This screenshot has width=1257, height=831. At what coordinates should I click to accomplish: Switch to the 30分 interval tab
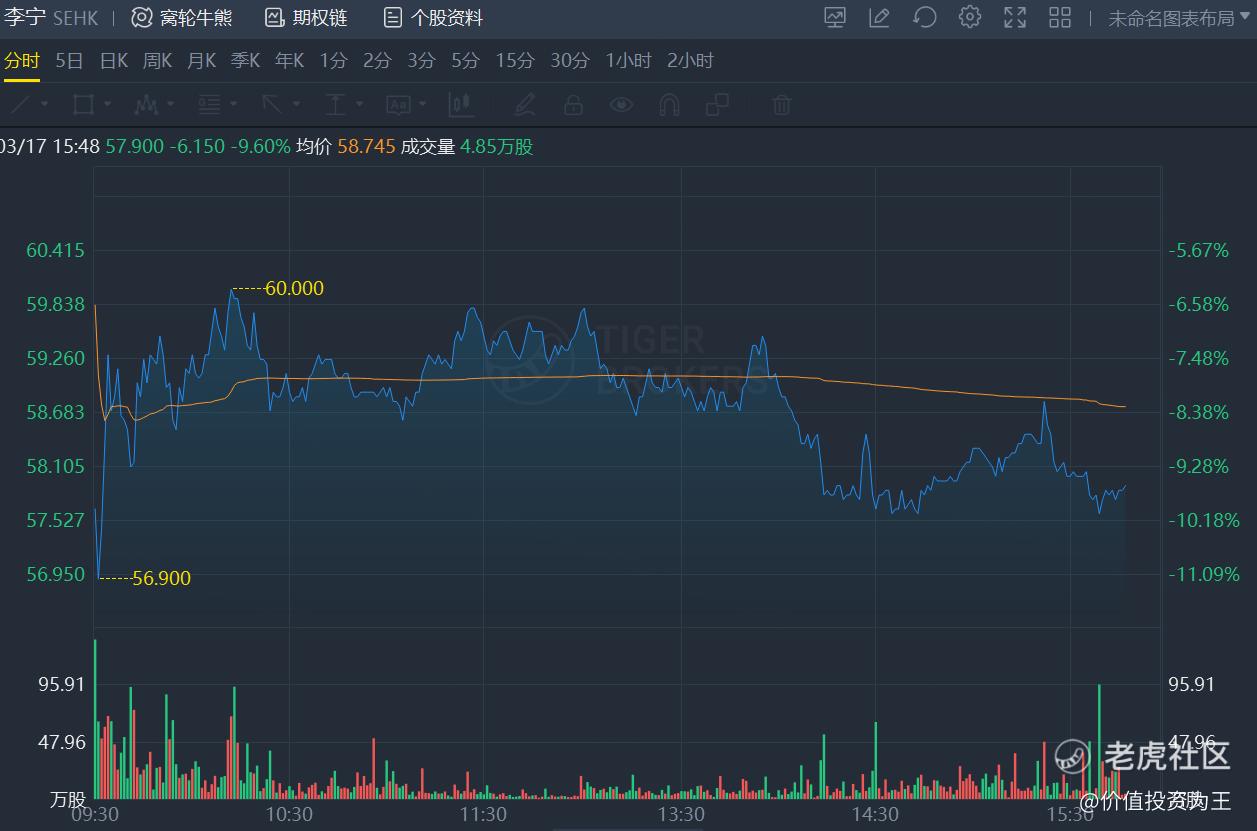pos(570,61)
